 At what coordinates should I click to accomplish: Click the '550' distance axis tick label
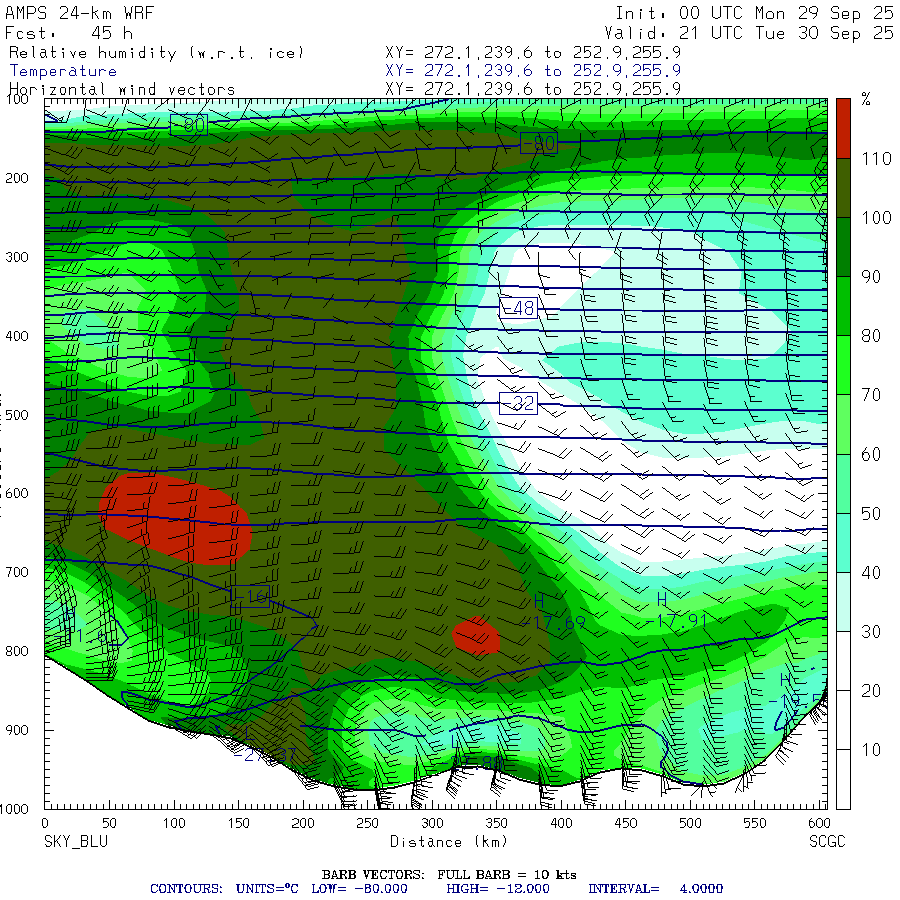coord(755,823)
